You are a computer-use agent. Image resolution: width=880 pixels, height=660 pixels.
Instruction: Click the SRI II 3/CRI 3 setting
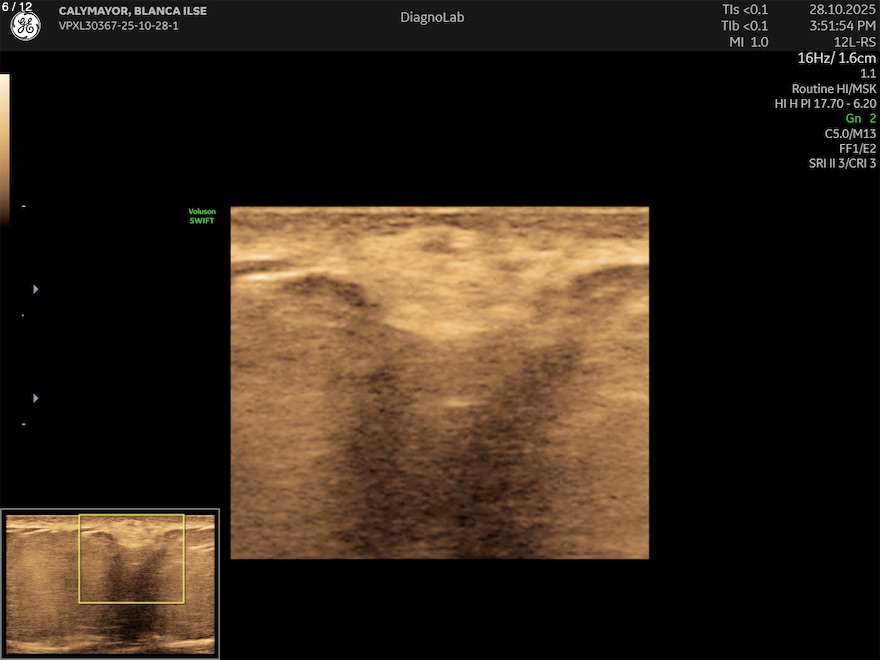(842, 163)
